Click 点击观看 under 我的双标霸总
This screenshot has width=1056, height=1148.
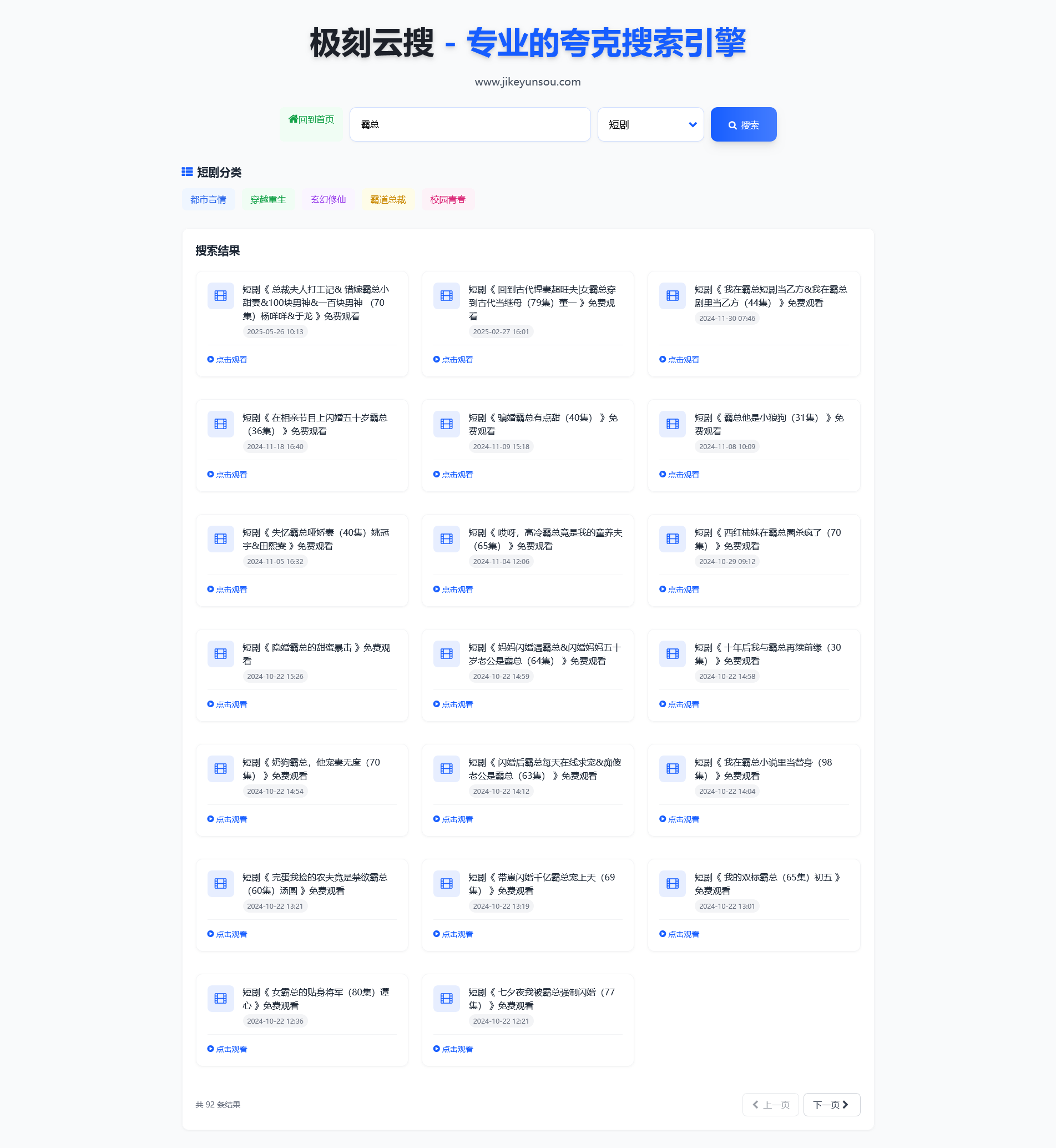pyautogui.click(x=679, y=934)
